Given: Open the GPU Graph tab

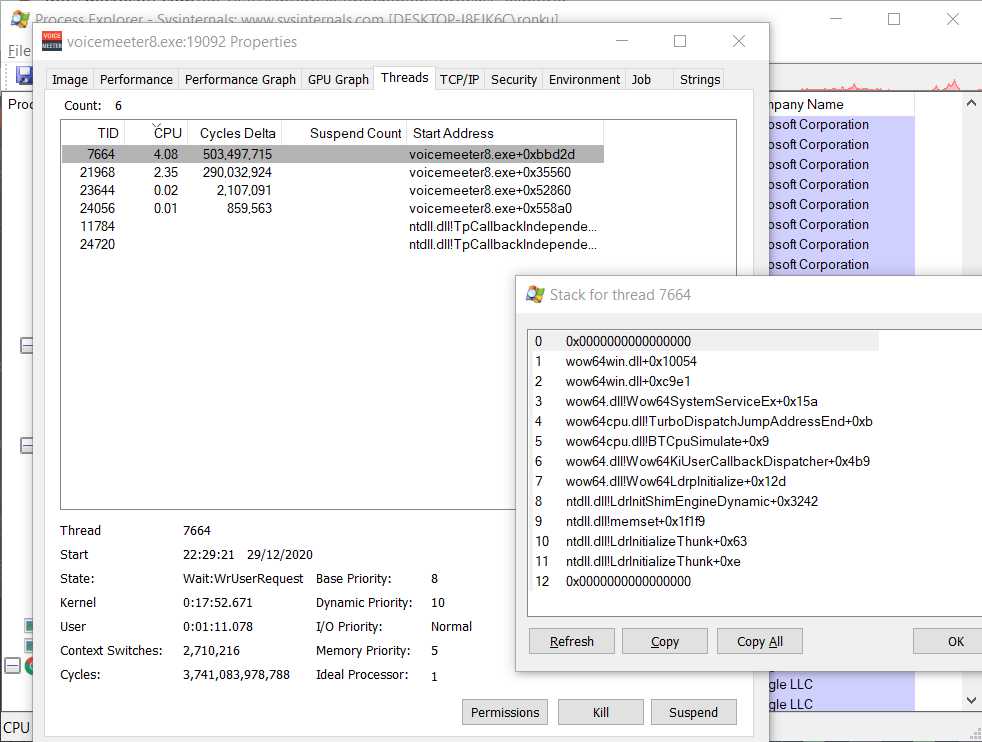Looking at the screenshot, I should [338, 79].
